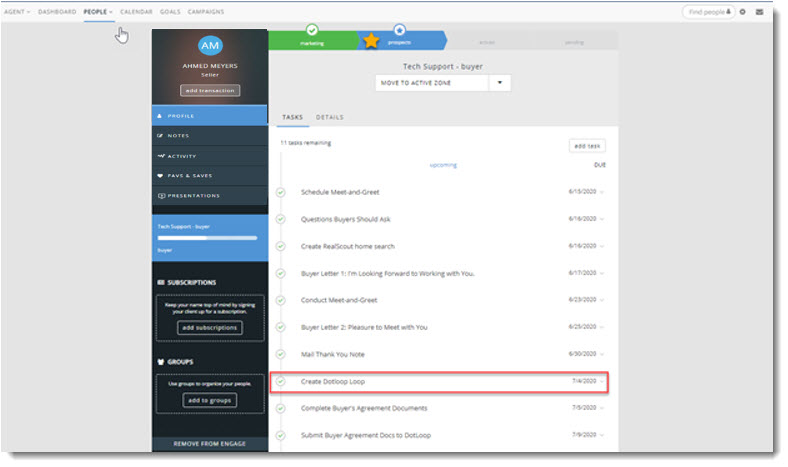Expand options for Create RealScout home search
Viewport: 788px width, 467px height.
(x=602, y=246)
